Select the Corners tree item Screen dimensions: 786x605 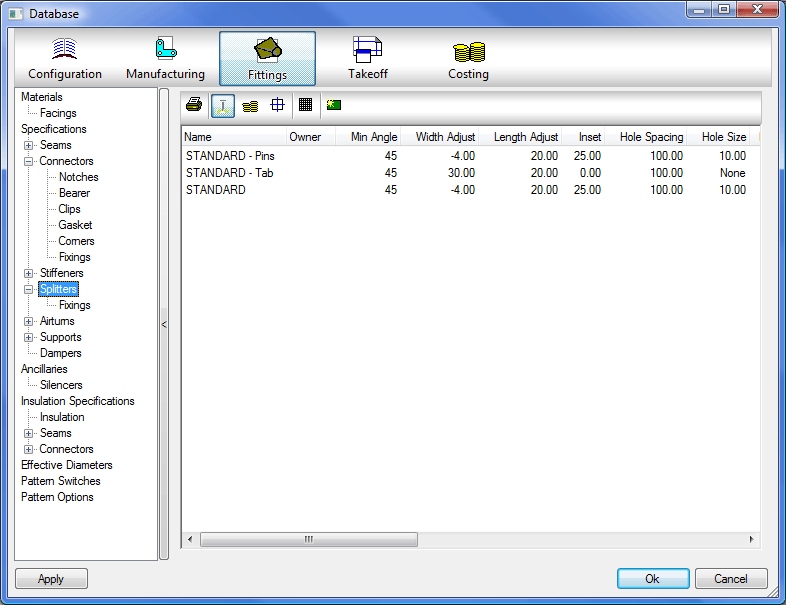[76, 241]
